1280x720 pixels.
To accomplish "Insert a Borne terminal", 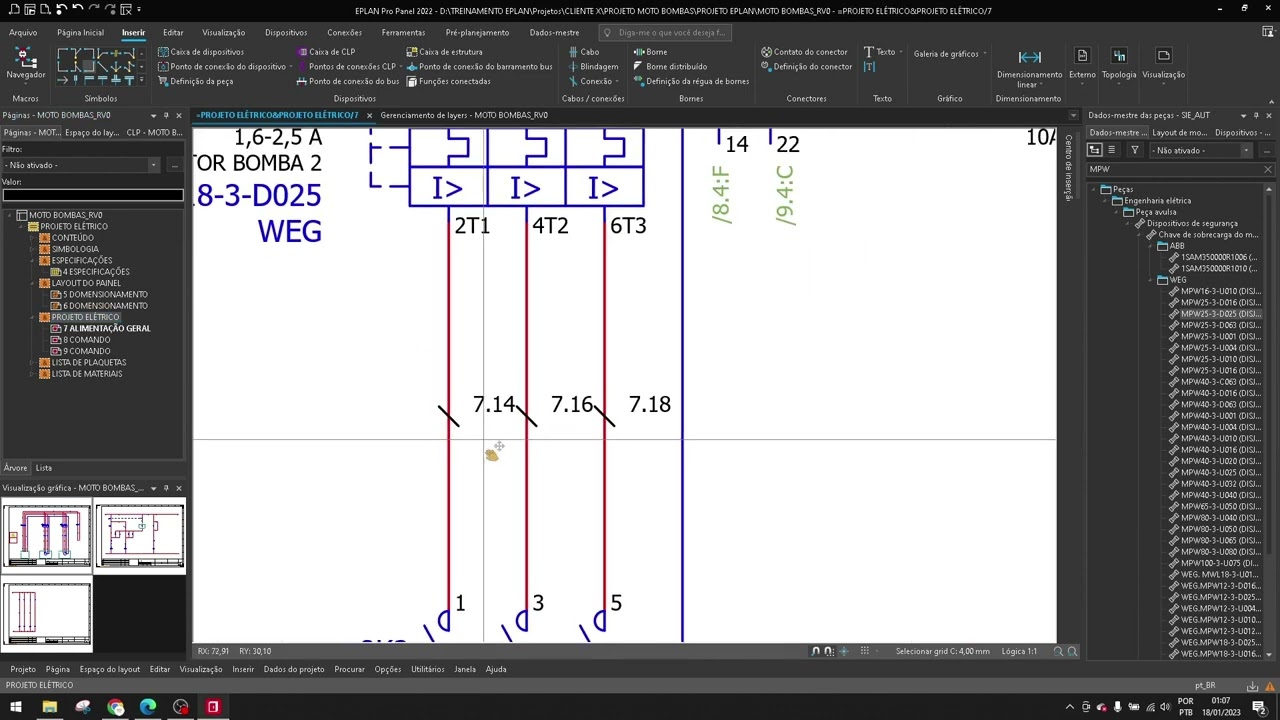I will (650, 52).
